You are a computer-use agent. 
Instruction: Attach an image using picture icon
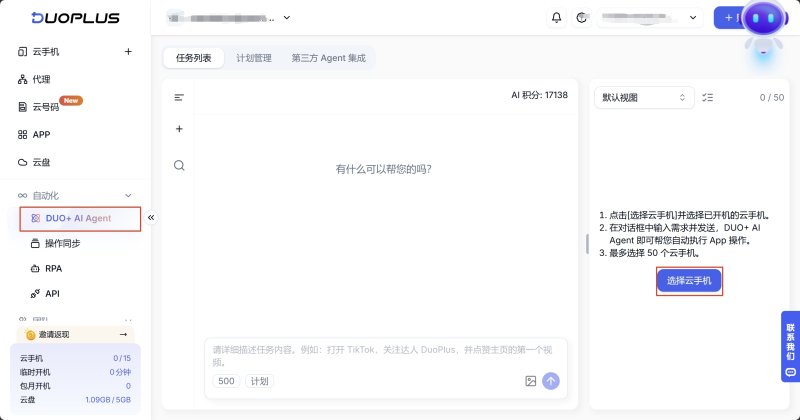[x=531, y=381]
